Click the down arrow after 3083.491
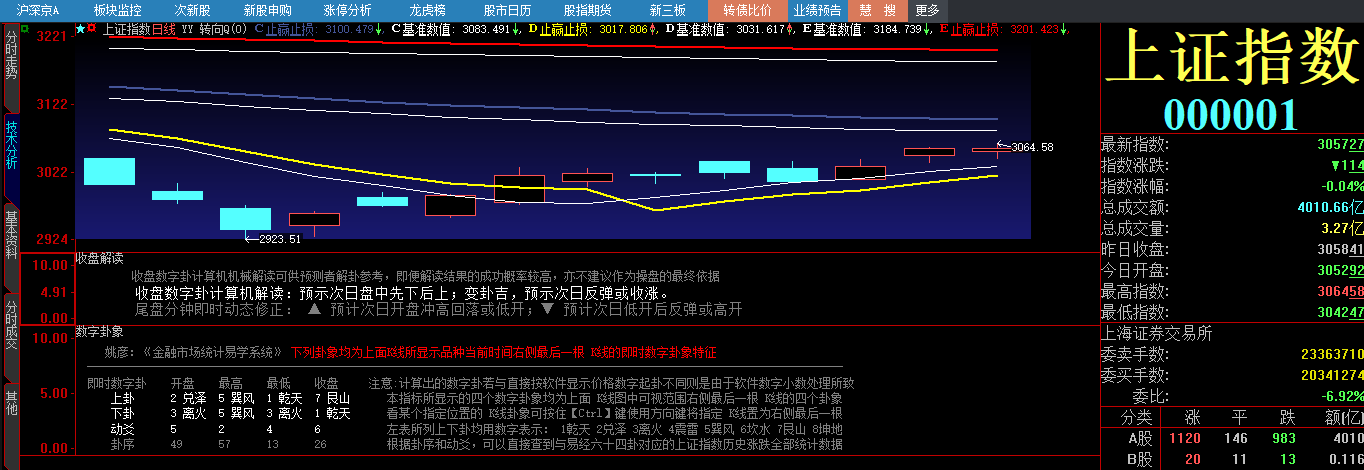Image resolution: width=1364 pixels, height=470 pixels. 516,29
